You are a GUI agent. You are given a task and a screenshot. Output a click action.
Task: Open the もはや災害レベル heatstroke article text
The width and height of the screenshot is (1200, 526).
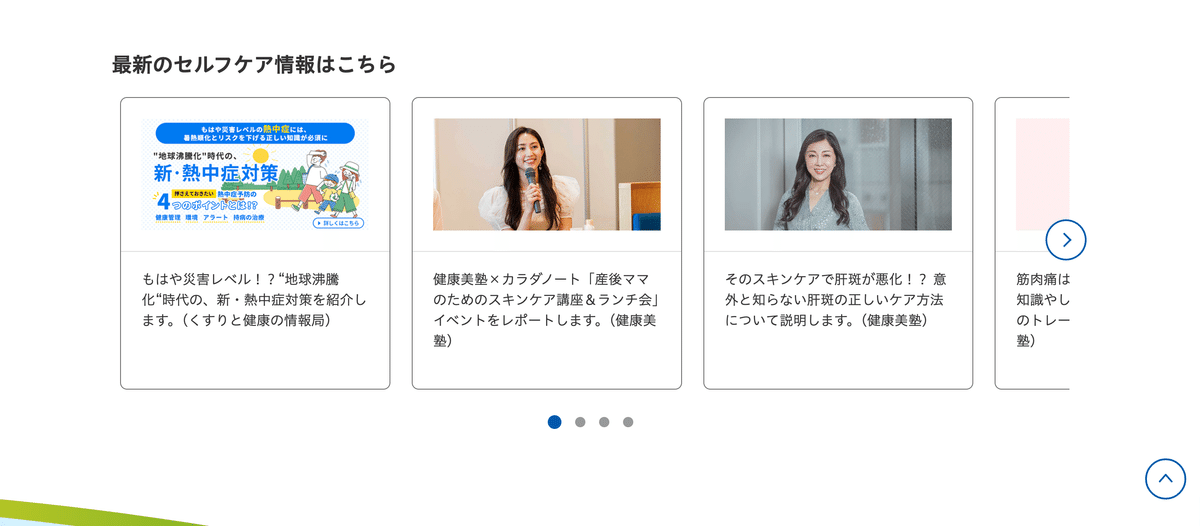(255, 299)
